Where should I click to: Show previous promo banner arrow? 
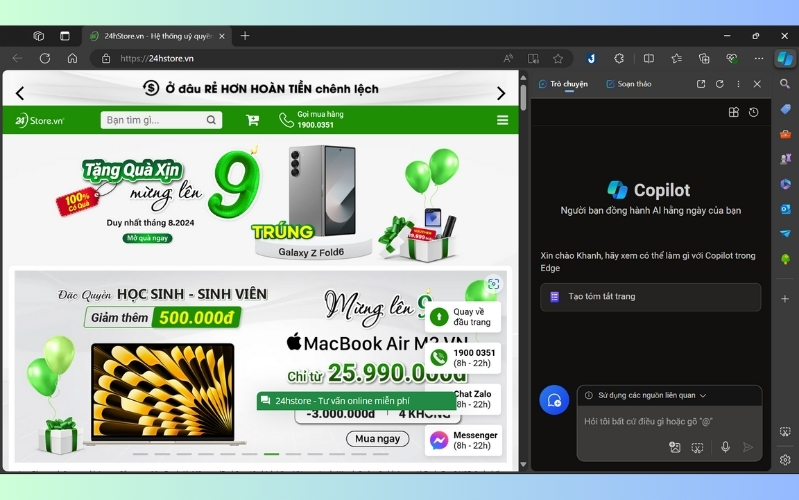click(20, 93)
